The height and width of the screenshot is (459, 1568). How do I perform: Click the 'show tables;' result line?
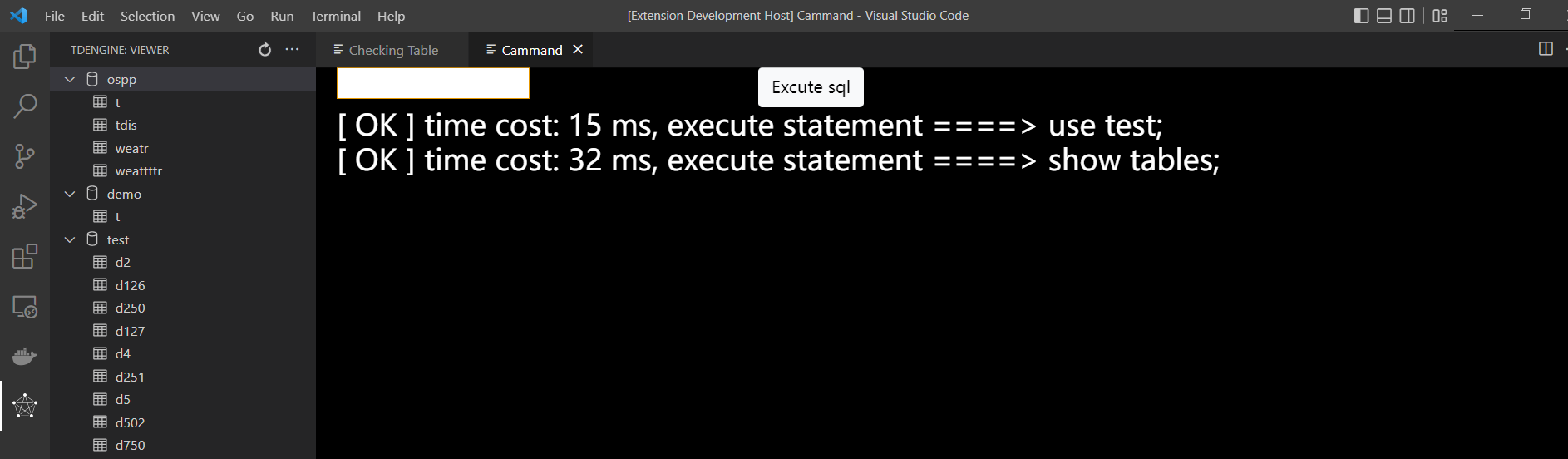(778, 160)
